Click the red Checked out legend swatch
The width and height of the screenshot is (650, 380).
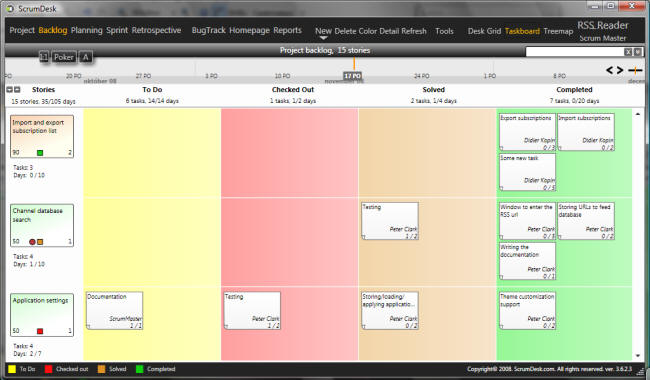tap(49, 369)
